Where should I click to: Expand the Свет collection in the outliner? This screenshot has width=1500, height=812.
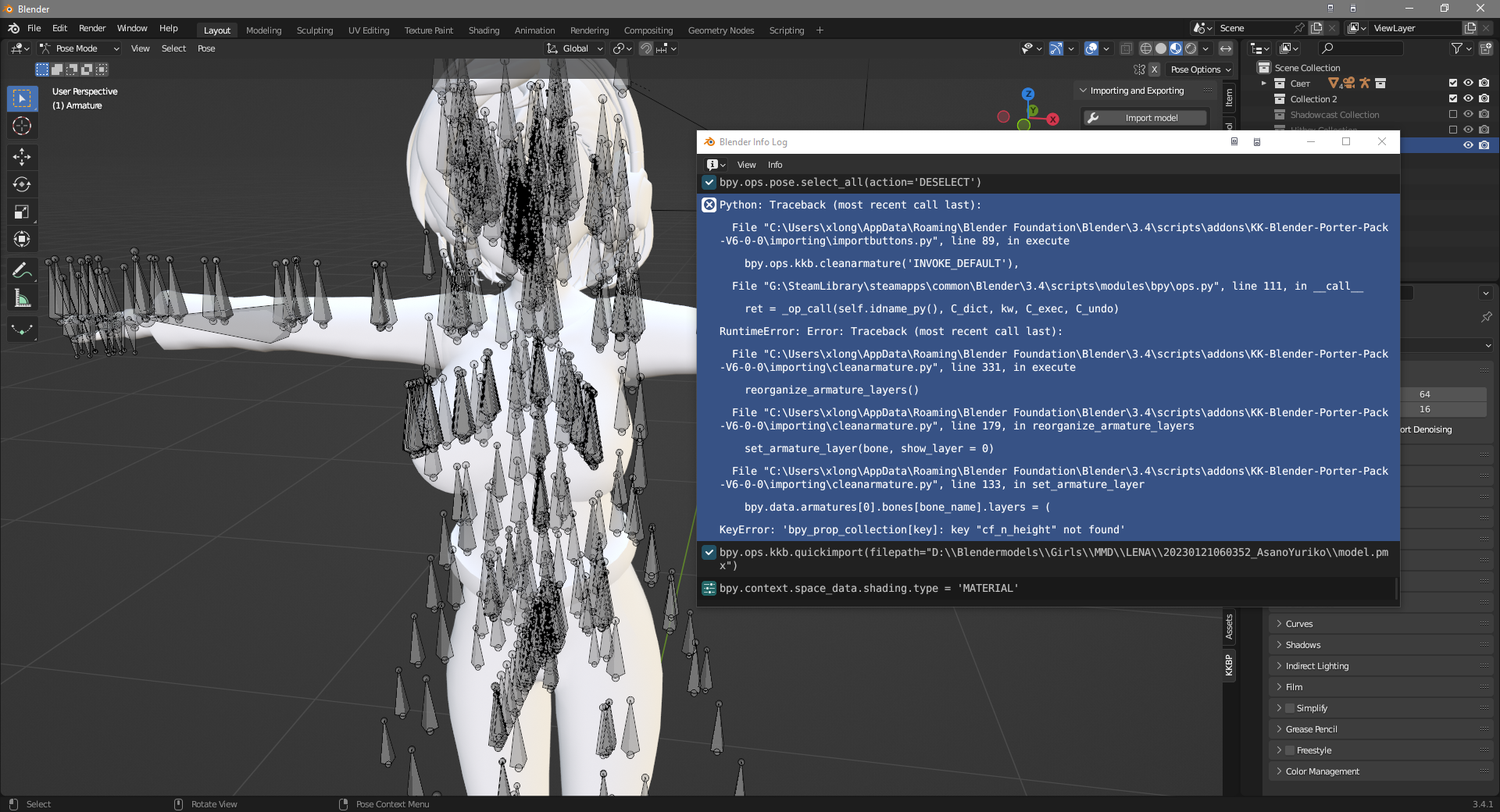(x=1263, y=84)
